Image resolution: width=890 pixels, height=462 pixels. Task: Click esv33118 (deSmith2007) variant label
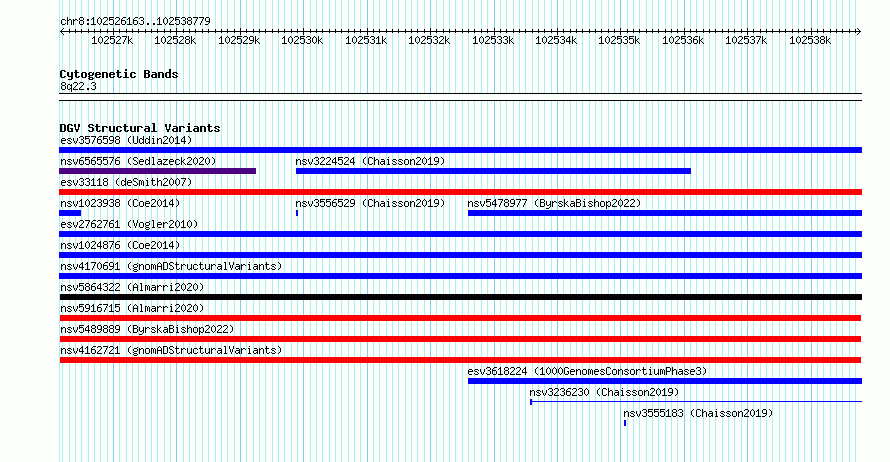(x=126, y=182)
